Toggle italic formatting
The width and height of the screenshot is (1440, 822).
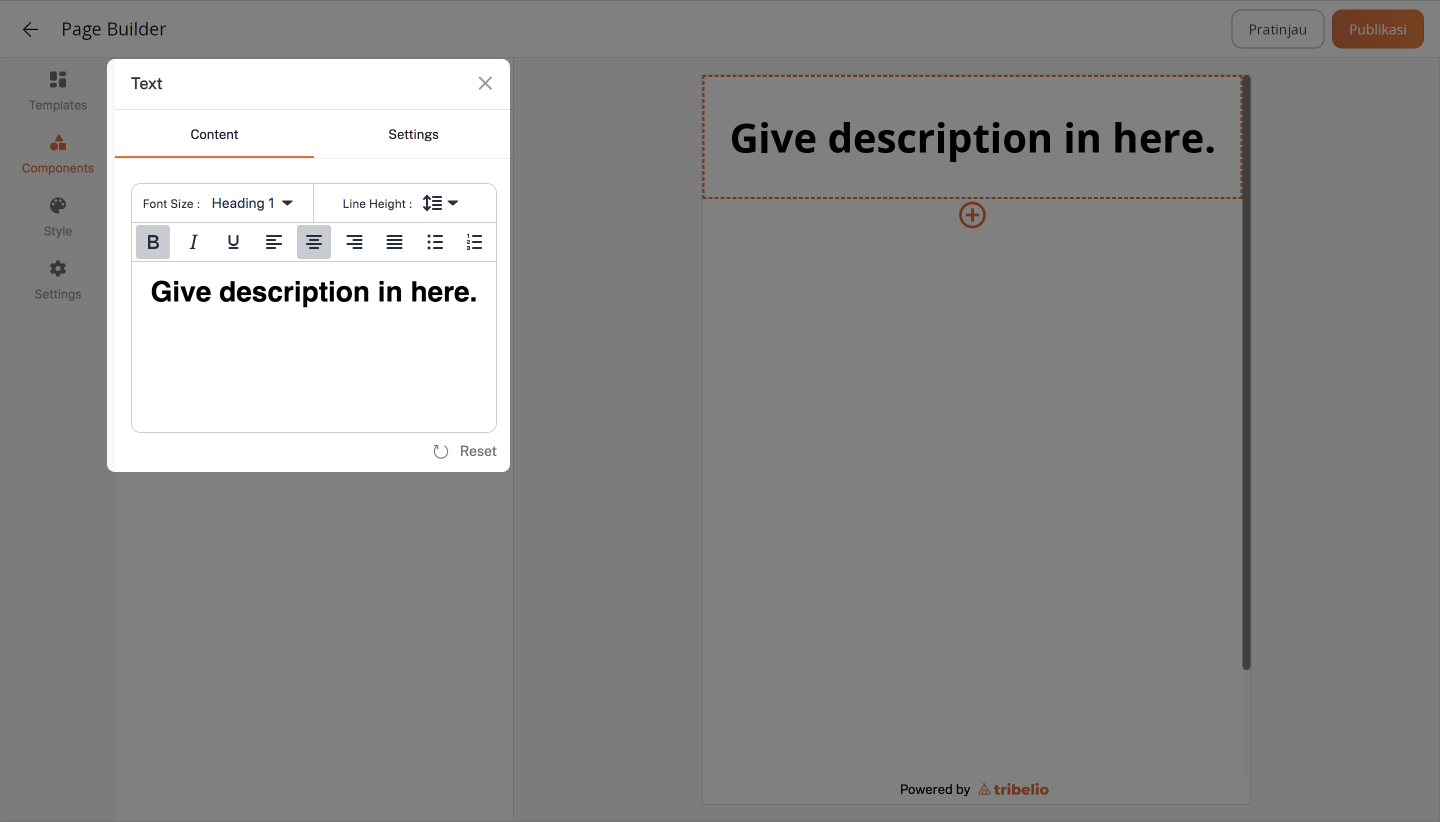point(194,242)
